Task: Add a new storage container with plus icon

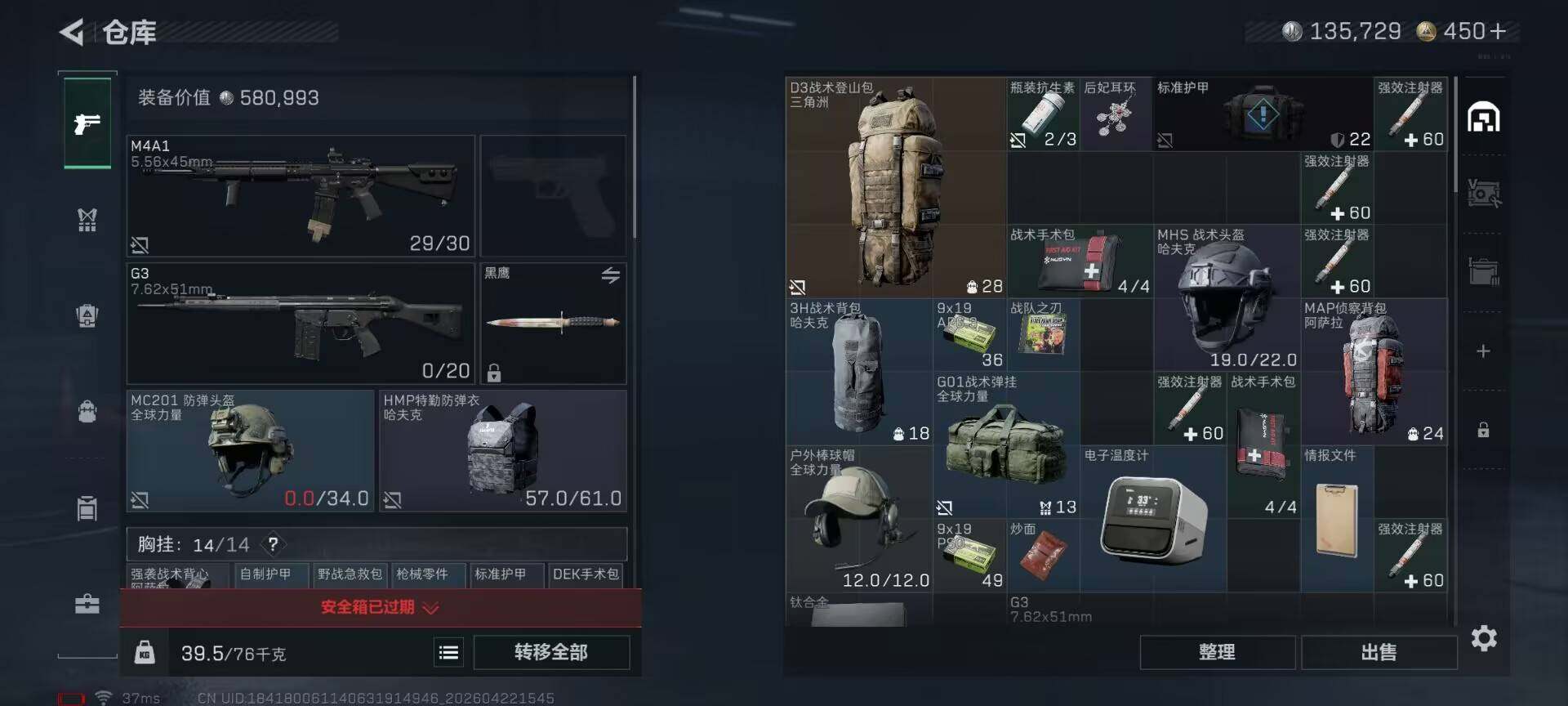Action: tap(1483, 351)
